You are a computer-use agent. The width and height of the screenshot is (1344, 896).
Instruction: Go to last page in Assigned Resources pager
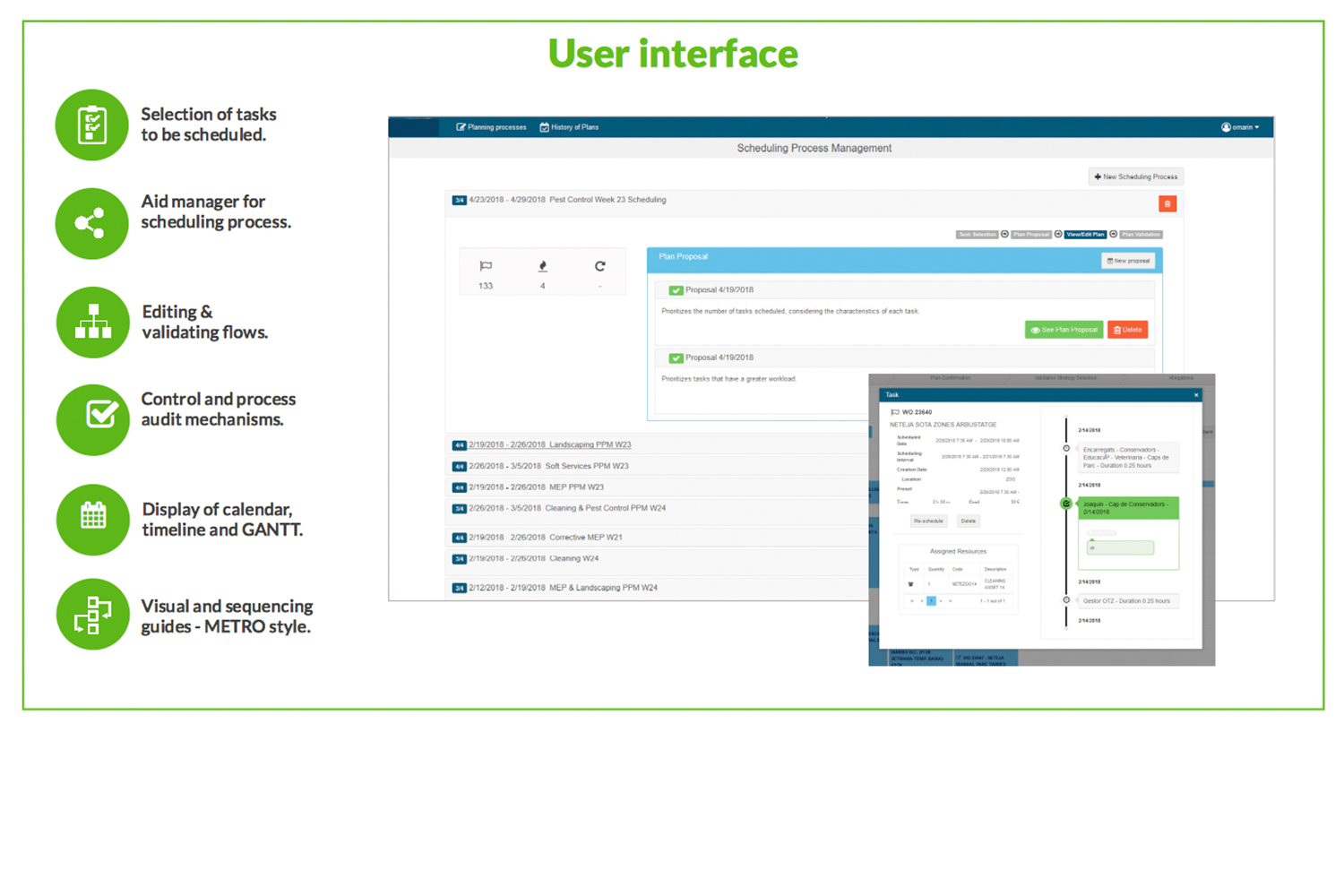(951, 601)
